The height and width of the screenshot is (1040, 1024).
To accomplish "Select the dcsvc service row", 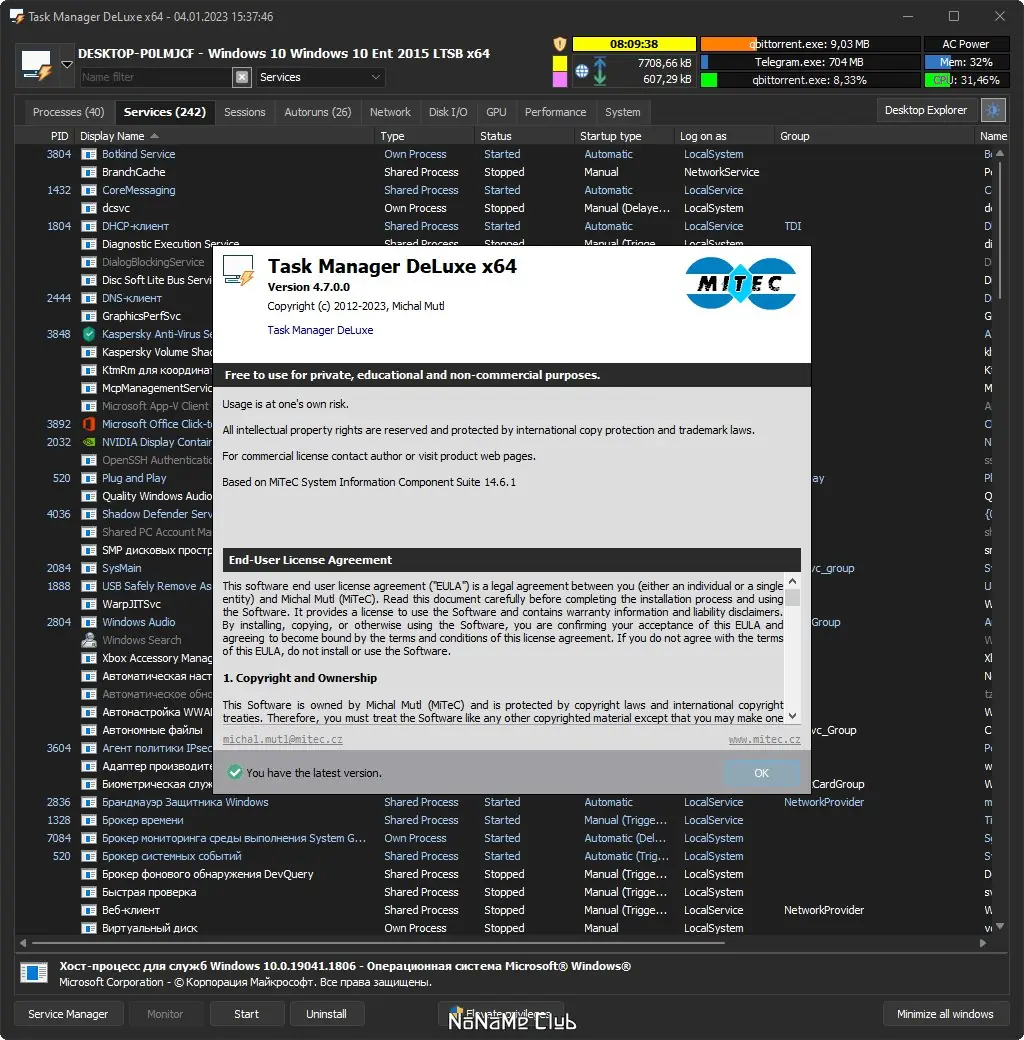I will (x=504, y=208).
